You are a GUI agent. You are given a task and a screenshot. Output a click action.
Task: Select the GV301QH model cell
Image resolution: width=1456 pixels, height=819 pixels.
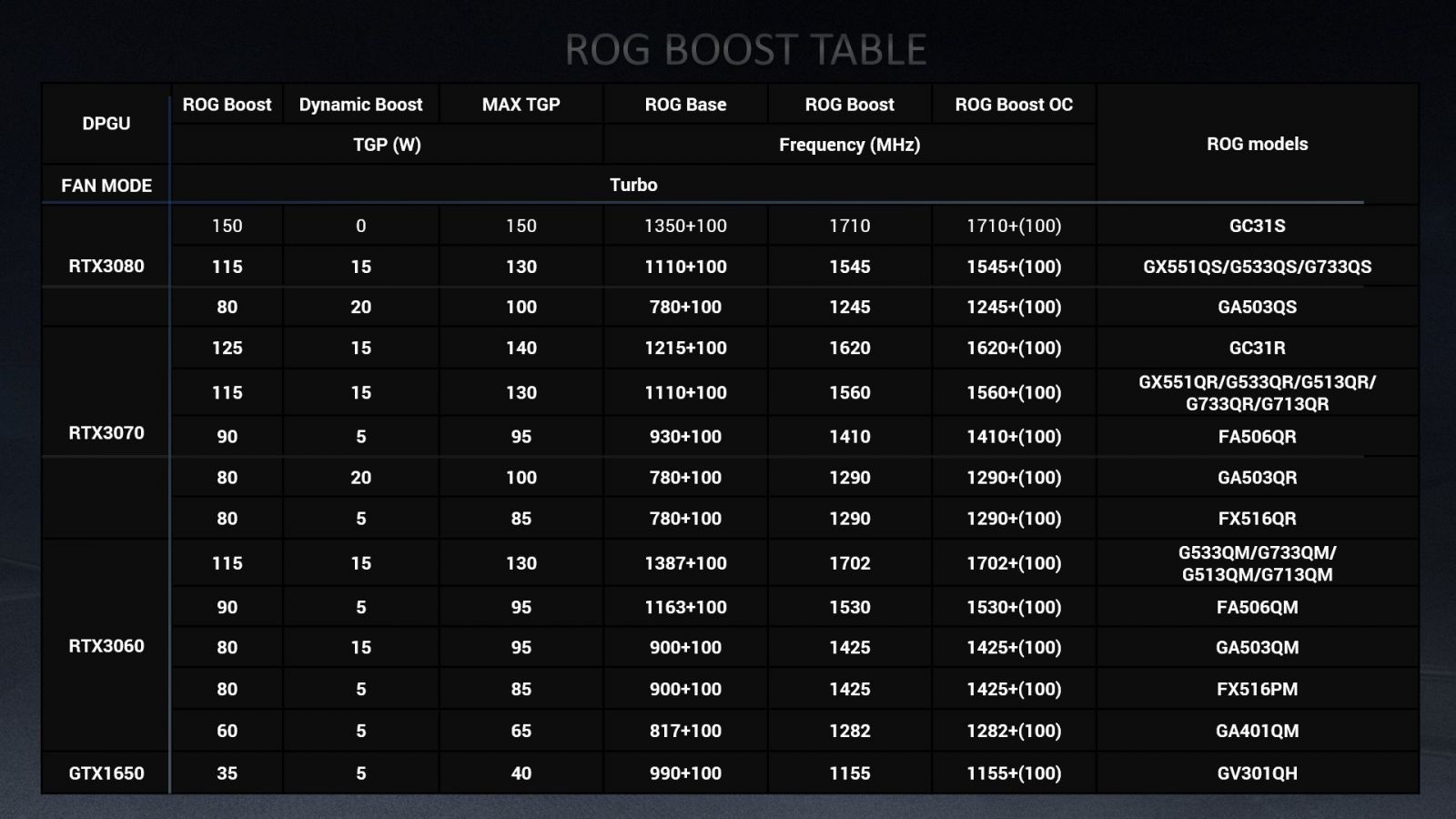point(1257,773)
